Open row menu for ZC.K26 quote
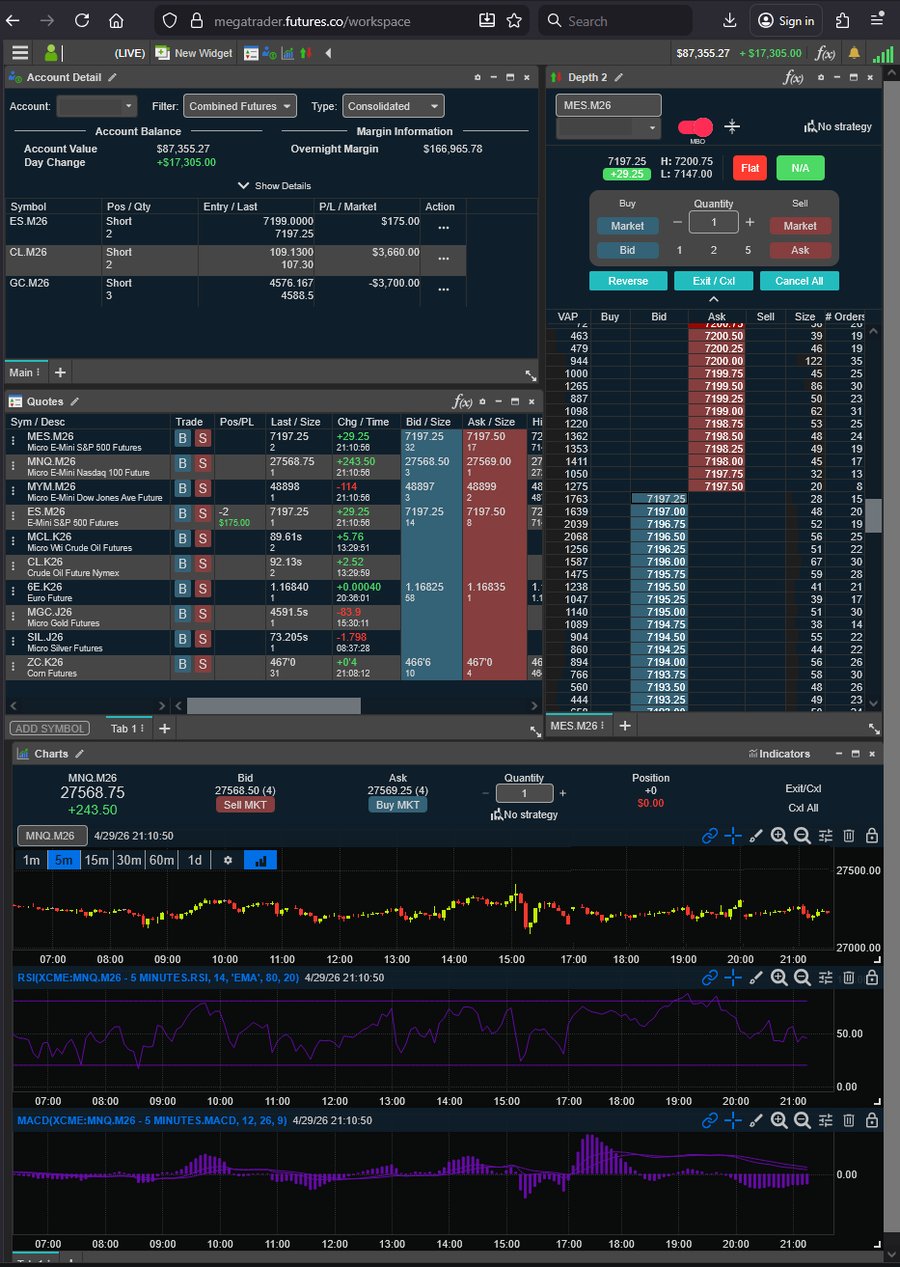900x1267 pixels. click(x=13, y=664)
